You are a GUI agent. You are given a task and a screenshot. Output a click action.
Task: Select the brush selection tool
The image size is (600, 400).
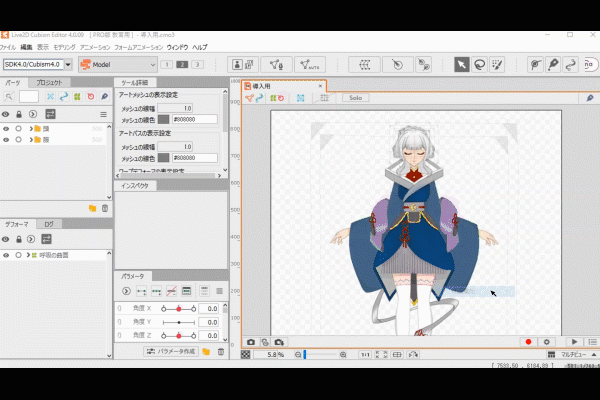coord(497,65)
